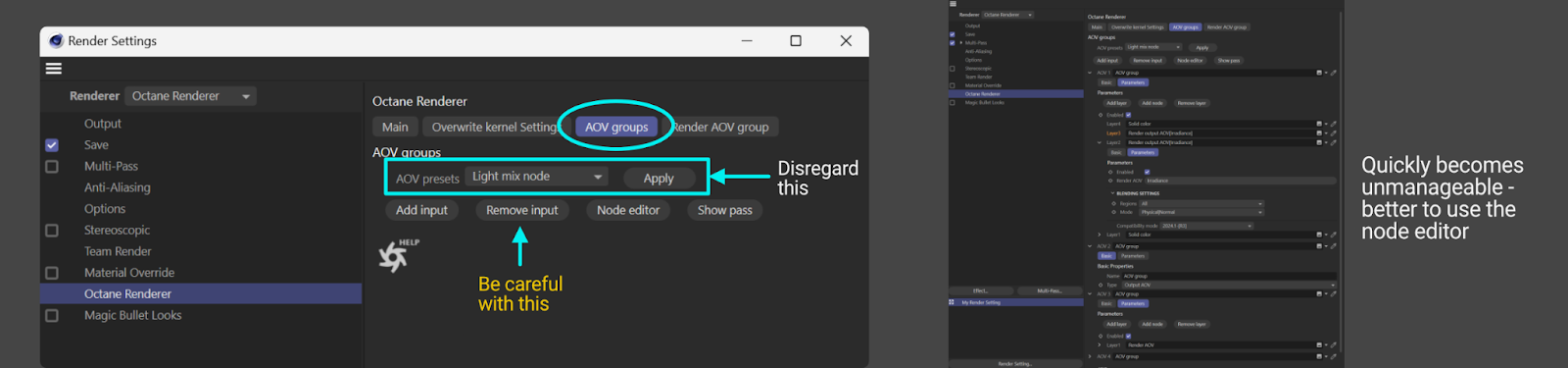Select the AOV groups tab in large window
Viewport: 1568px width, 368px height.
point(616,127)
